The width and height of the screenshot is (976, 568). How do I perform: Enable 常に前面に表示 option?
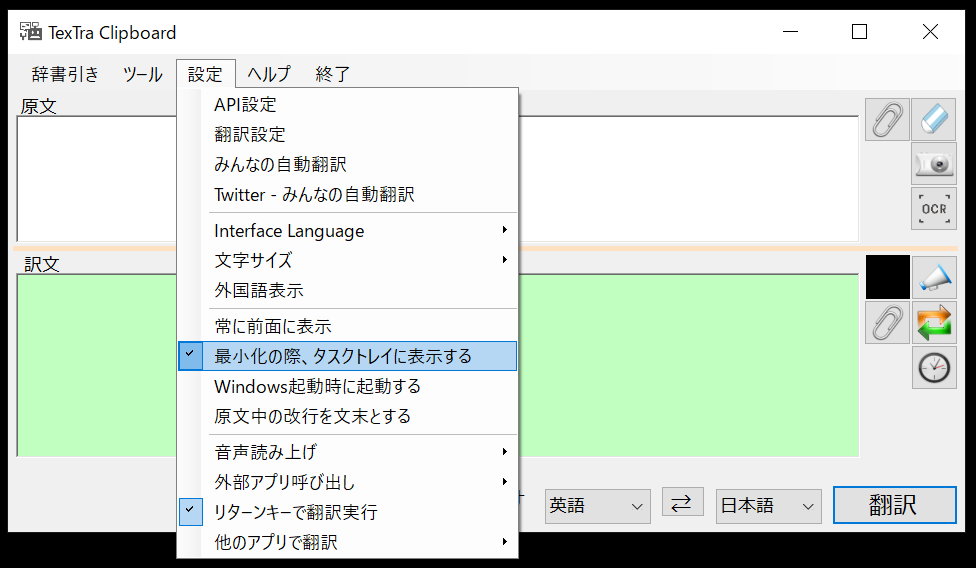pyautogui.click(x=347, y=326)
